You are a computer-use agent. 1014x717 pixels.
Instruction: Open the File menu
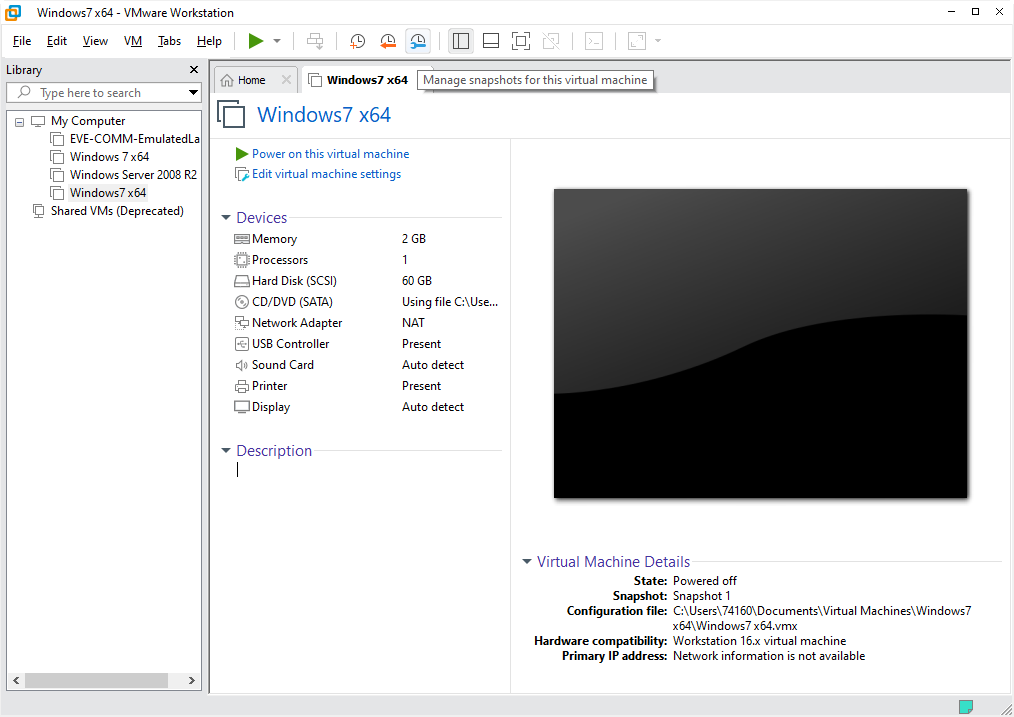point(21,41)
